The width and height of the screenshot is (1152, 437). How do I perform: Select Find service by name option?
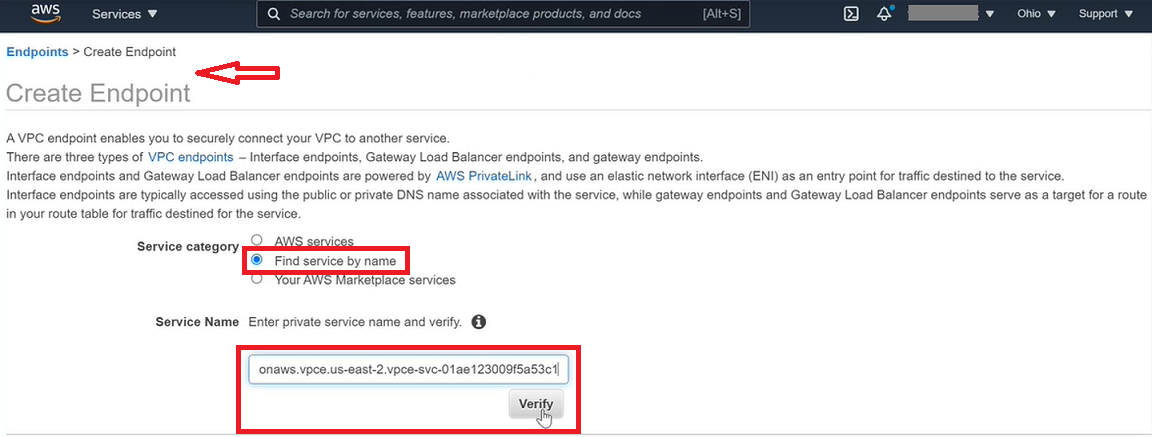coord(257,260)
